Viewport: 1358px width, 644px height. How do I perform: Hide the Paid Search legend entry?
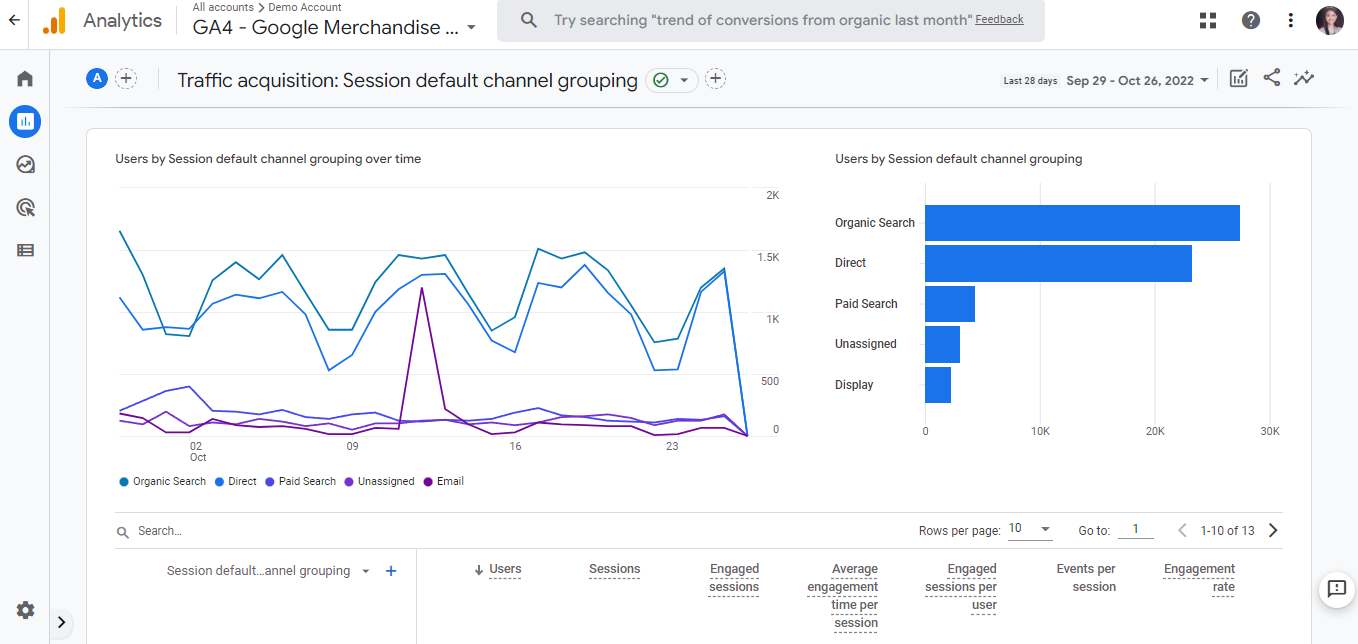coord(300,481)
